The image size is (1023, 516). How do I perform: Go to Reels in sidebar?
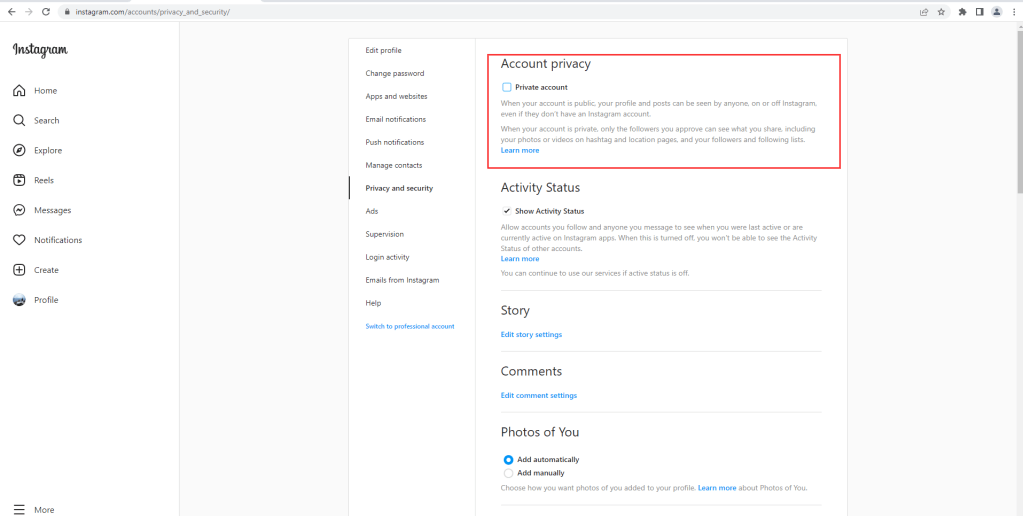click(x=19, y=181)
